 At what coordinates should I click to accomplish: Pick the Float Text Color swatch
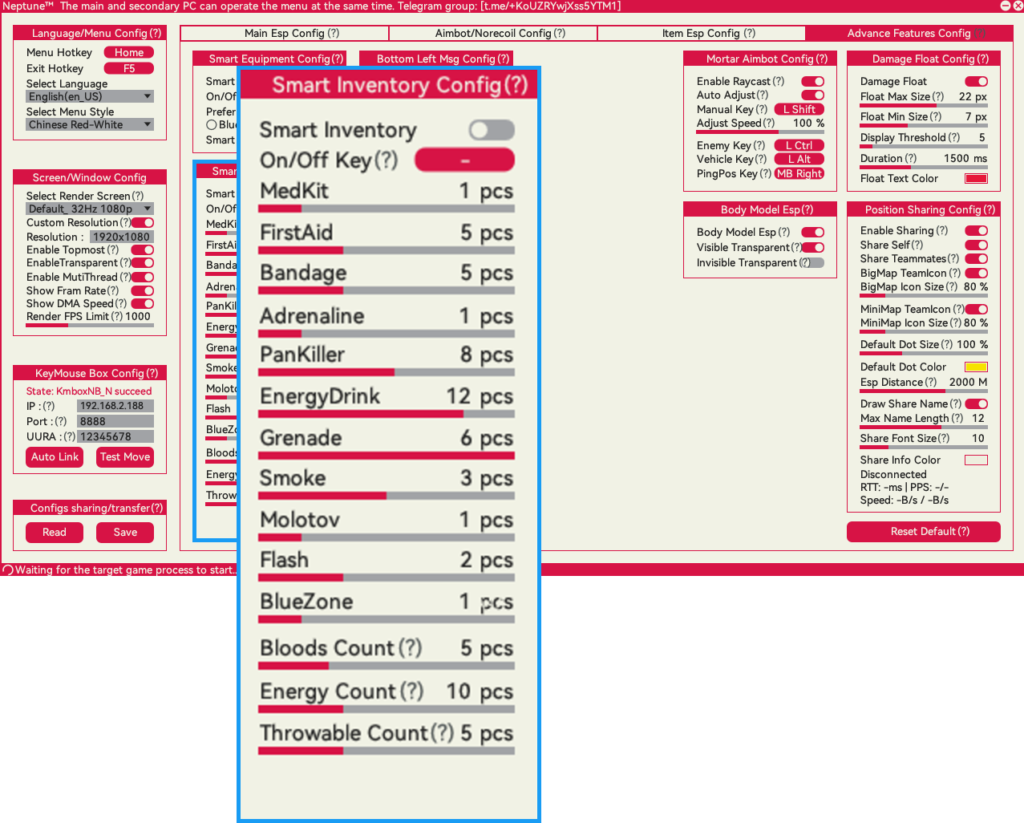(976, 179)
